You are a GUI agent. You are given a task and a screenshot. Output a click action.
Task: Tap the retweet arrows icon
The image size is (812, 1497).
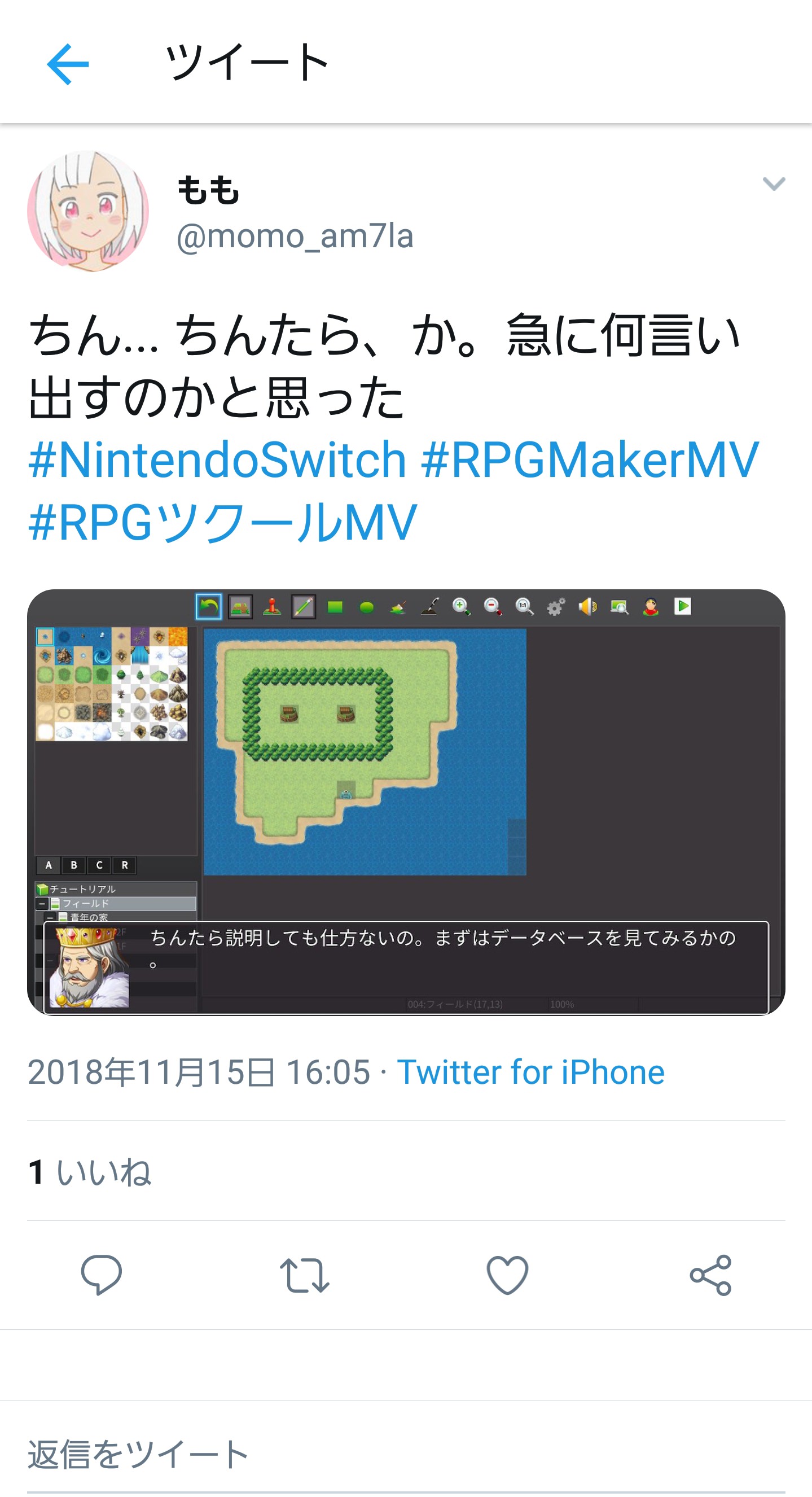304,1275
